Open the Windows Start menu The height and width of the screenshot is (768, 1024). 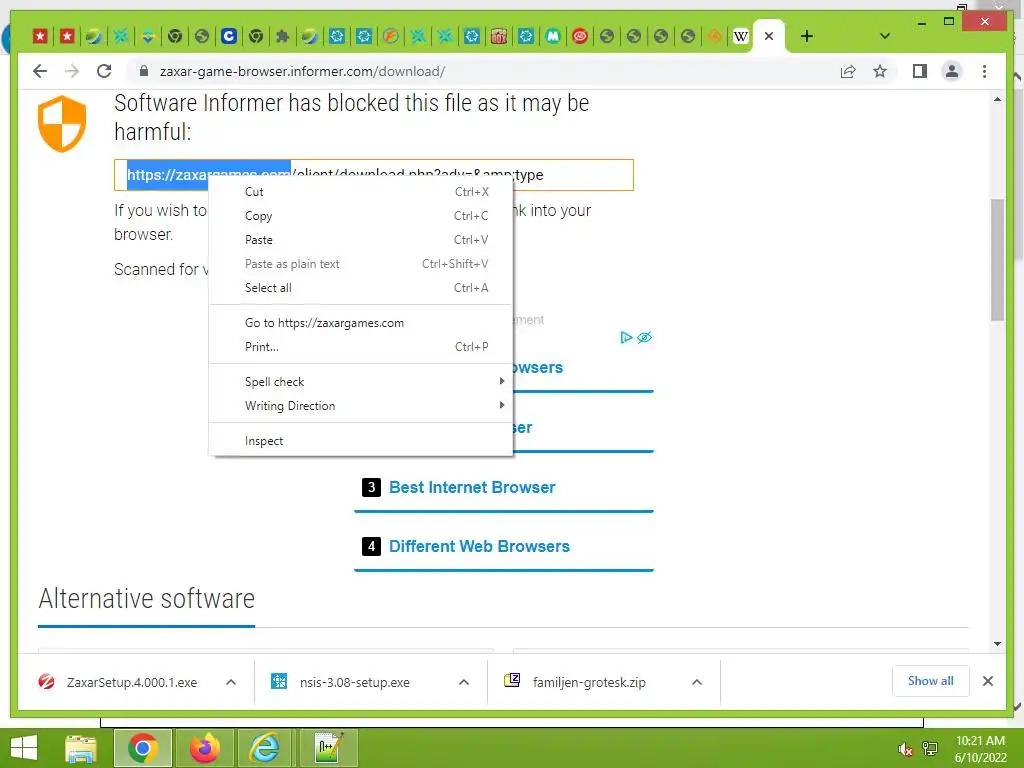[x=24, y=748]
